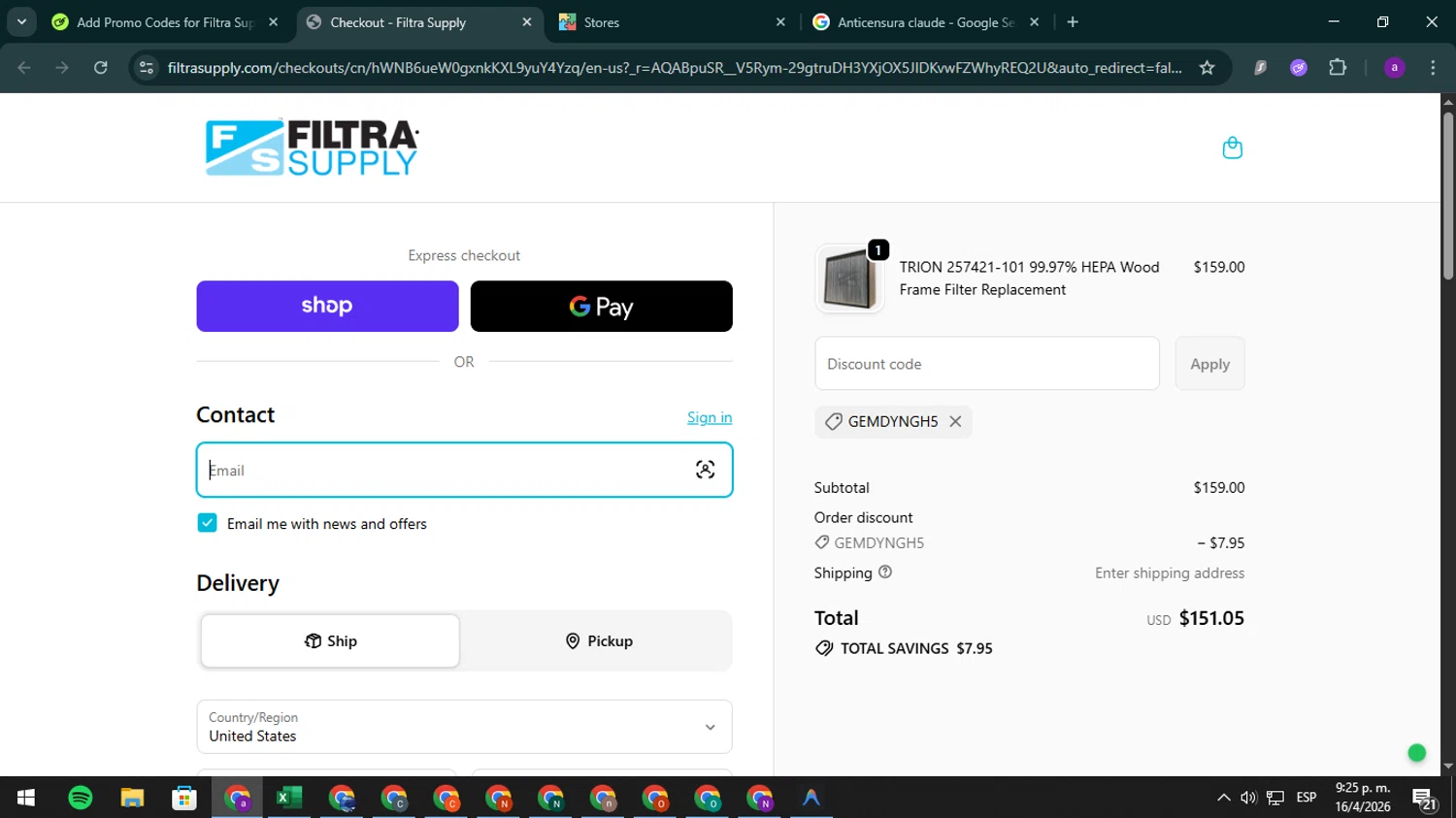Viewport: 1456px width, 818px height.
Task: Click the Discount code input field
Action: [x=986, y=364]
